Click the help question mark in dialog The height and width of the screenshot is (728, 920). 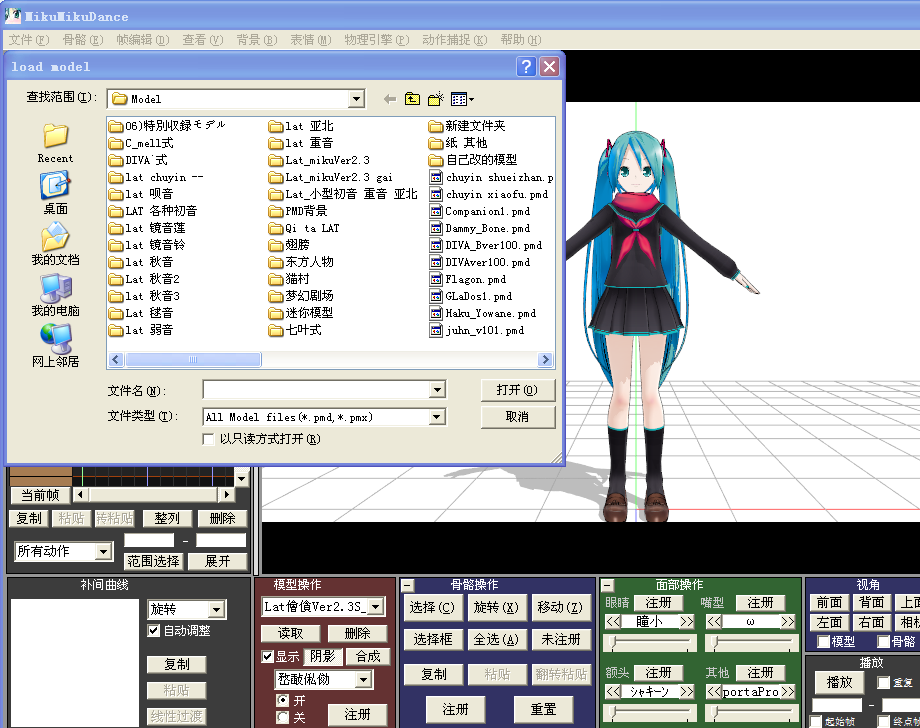tap(526, 66)
